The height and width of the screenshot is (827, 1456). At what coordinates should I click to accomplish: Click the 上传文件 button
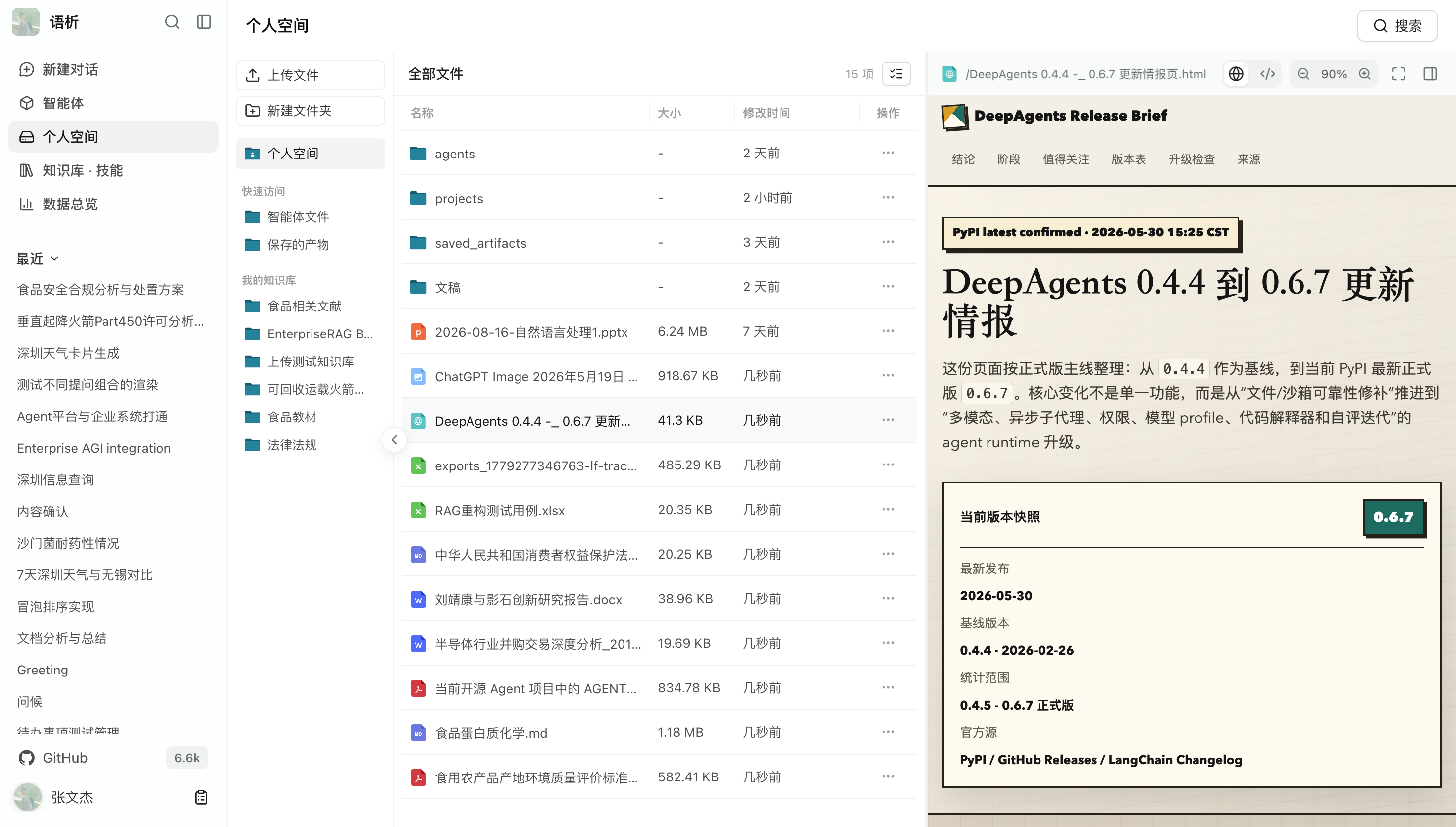pos(310,75)
